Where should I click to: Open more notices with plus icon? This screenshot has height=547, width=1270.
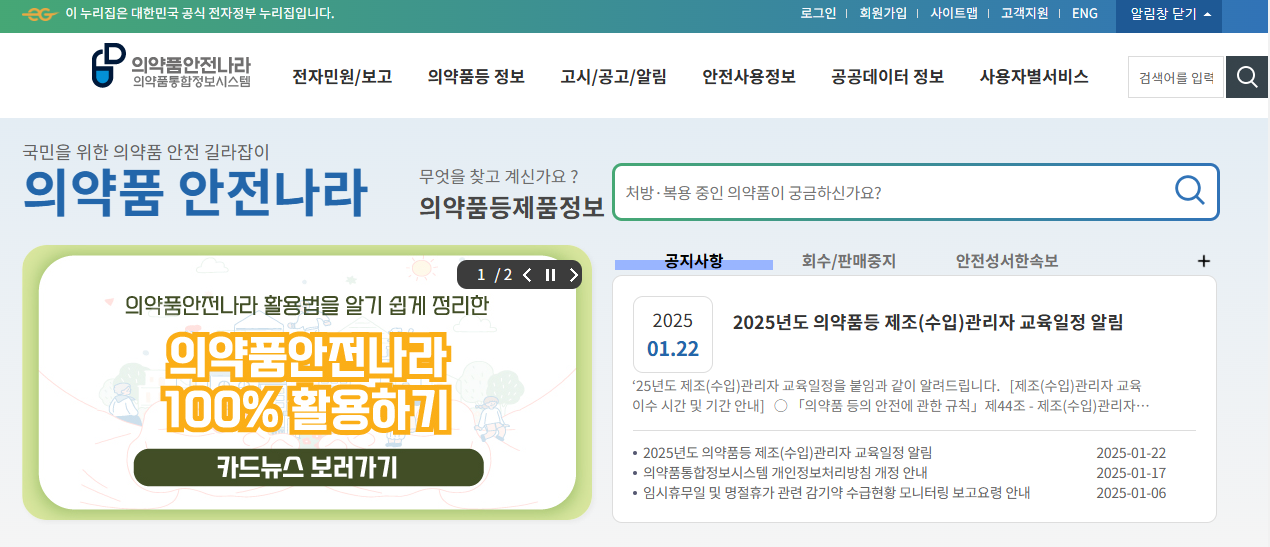1204,261
